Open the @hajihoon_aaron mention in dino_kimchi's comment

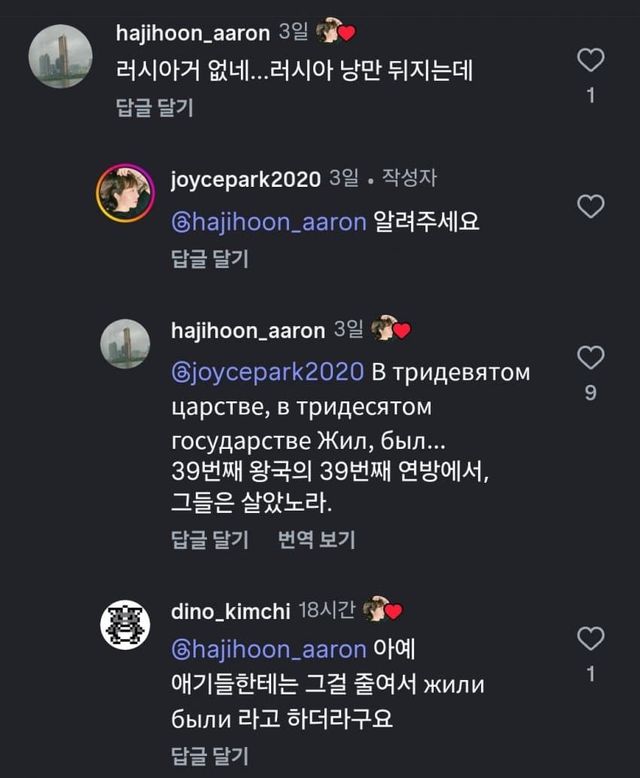pyautogui.click(x=269, y=650)
